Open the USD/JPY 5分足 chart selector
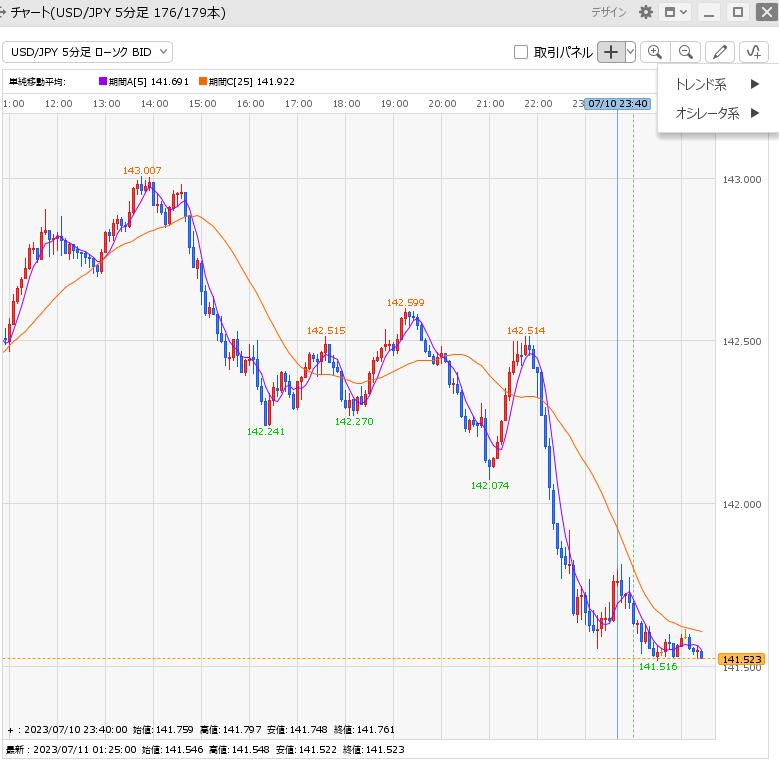The image size is (779, 772). pos(88,52)
